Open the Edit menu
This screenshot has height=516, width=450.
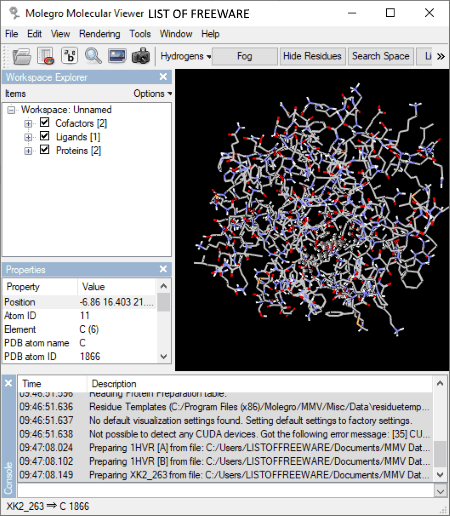(34, 34)
